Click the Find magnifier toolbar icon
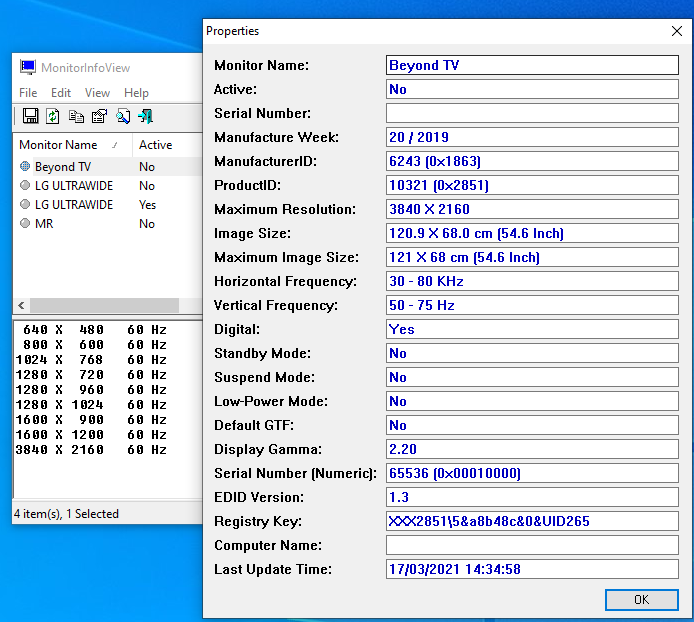 click(122, 116)
